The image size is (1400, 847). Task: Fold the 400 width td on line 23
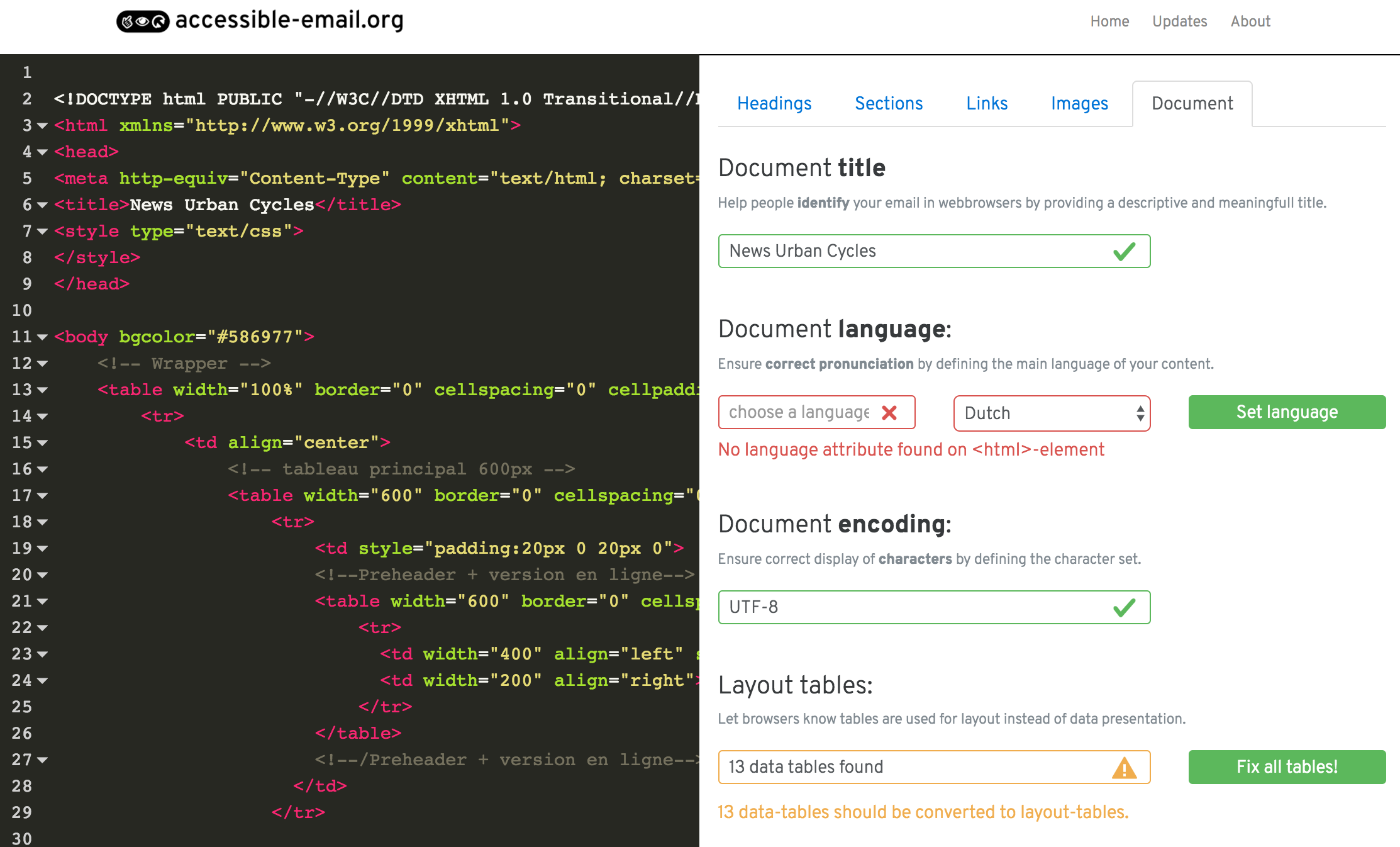tap(42, 654)
